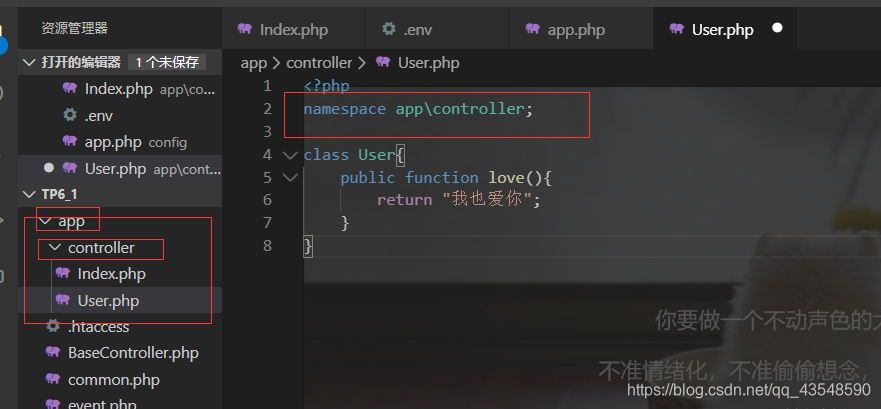This screenshot has height=409, width=881.
Task: Open .env in open editors list
Action: click(120, 116)
